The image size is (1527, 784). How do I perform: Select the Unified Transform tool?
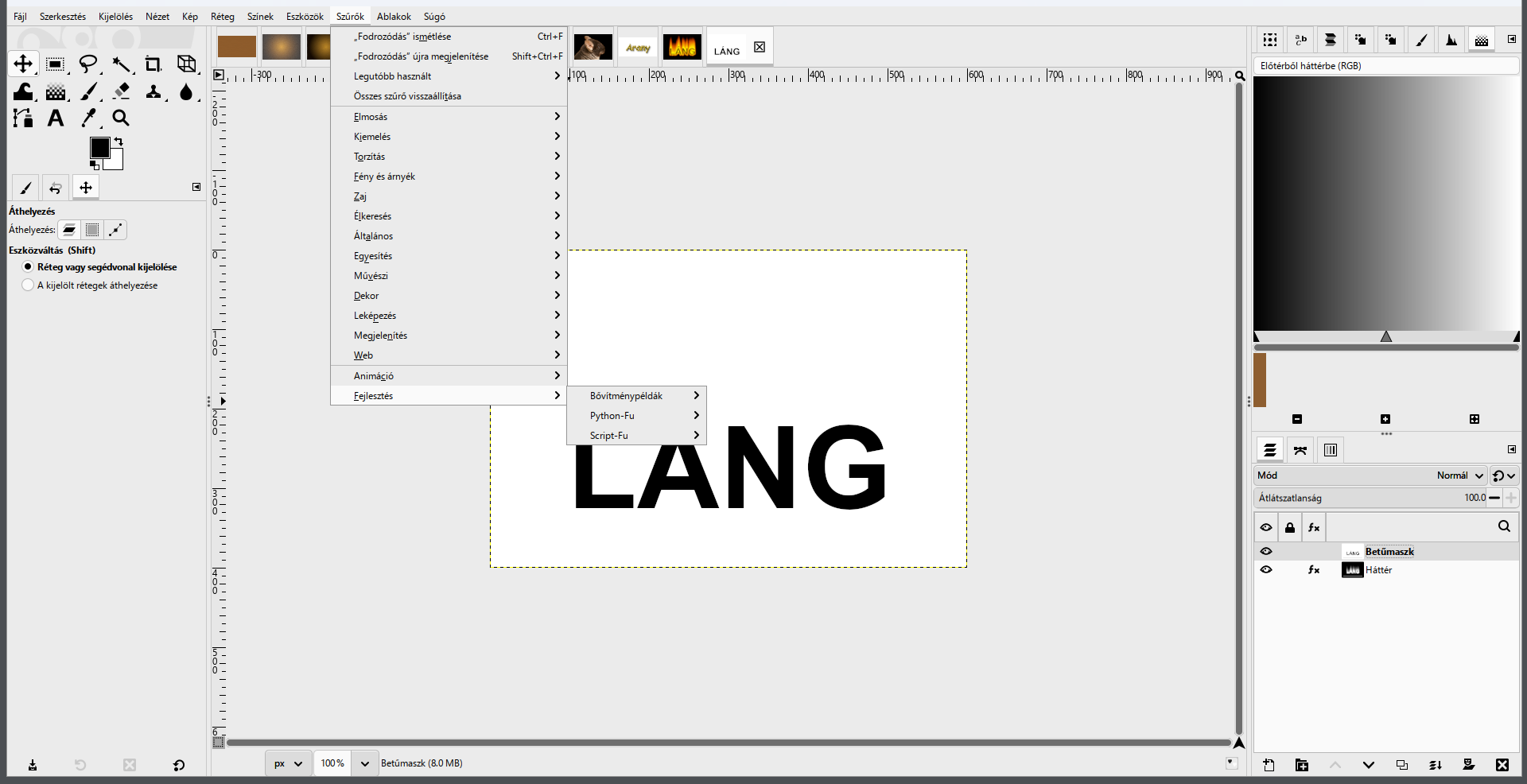click(x=187, y=64)
